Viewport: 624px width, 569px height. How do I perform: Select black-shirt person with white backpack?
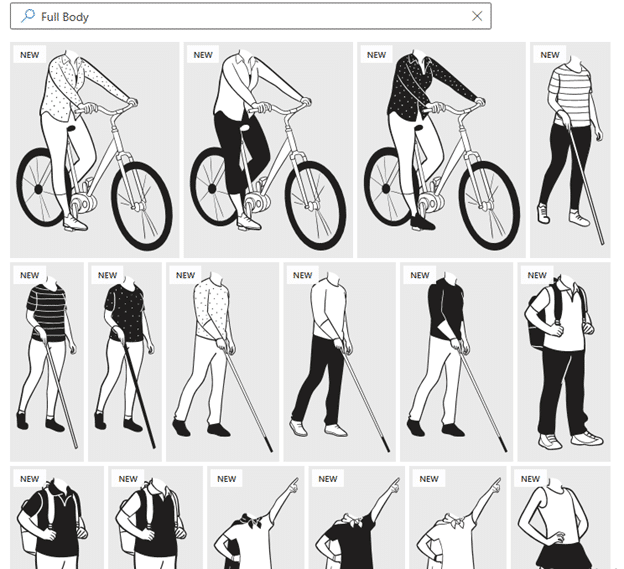coord(153,522)
